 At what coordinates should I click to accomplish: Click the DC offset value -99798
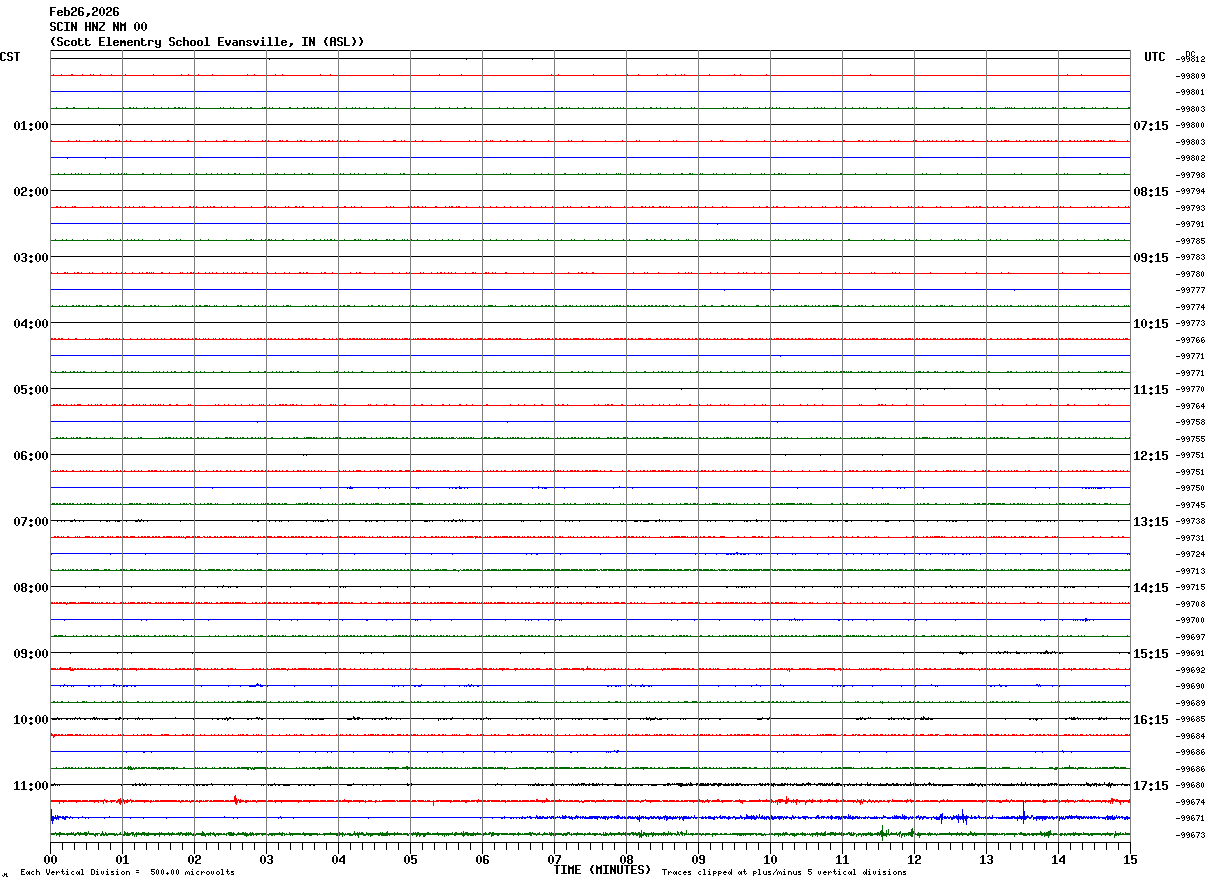point(1190,175)
